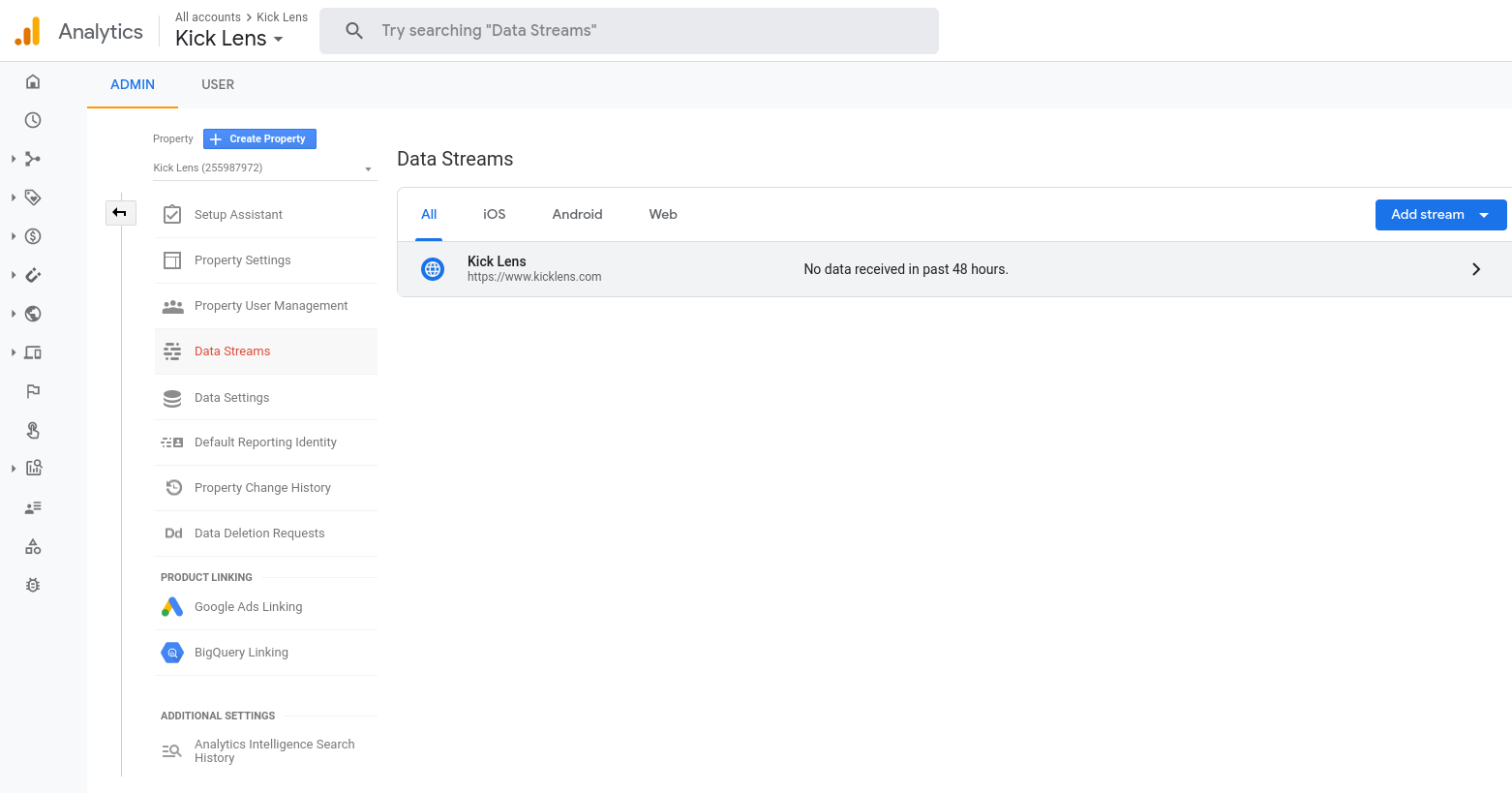Switch to the ADMIN tab

pyautogui.click(x=133, y=84)
